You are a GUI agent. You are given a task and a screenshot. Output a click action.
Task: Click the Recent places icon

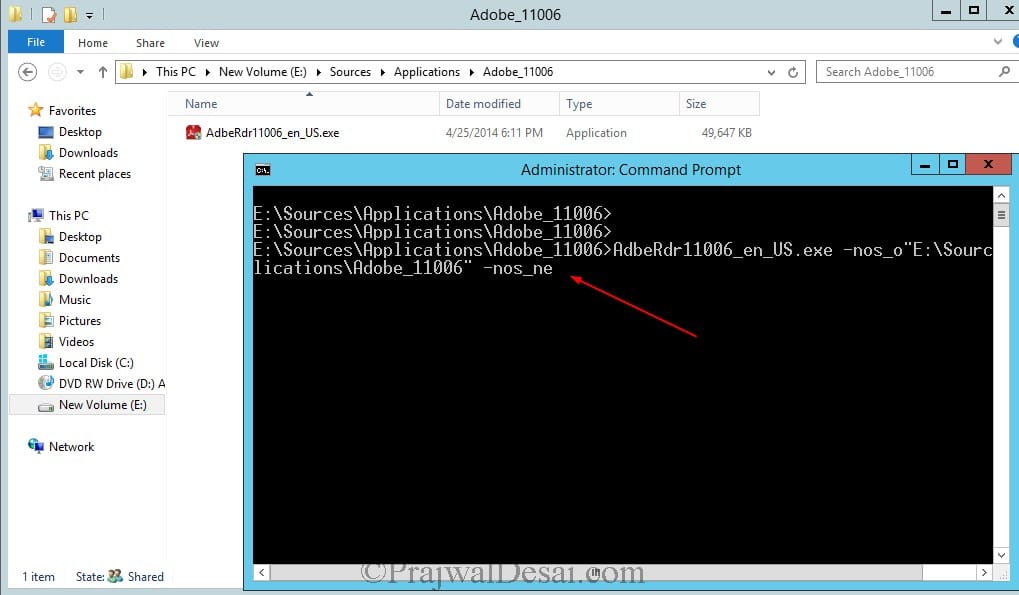point(45,173)
